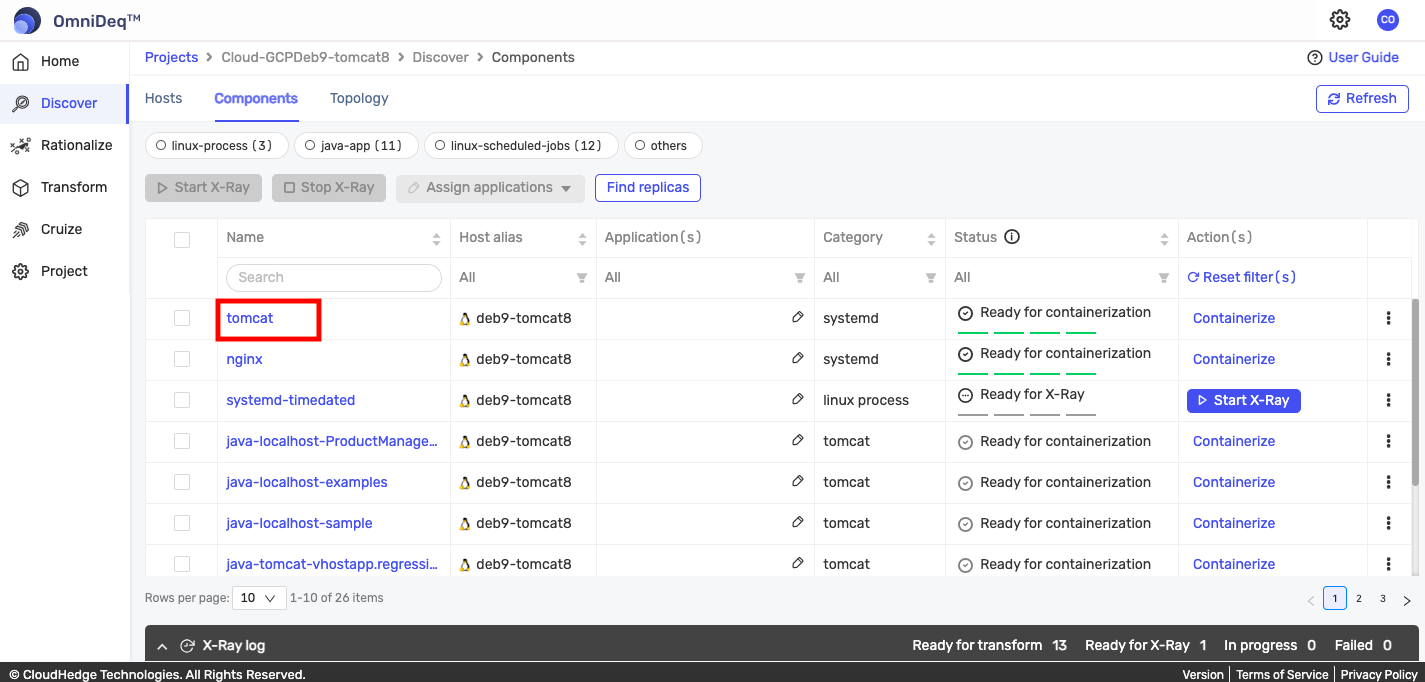
Task: Sort by Status column arrows
Action: point(1164,239)
